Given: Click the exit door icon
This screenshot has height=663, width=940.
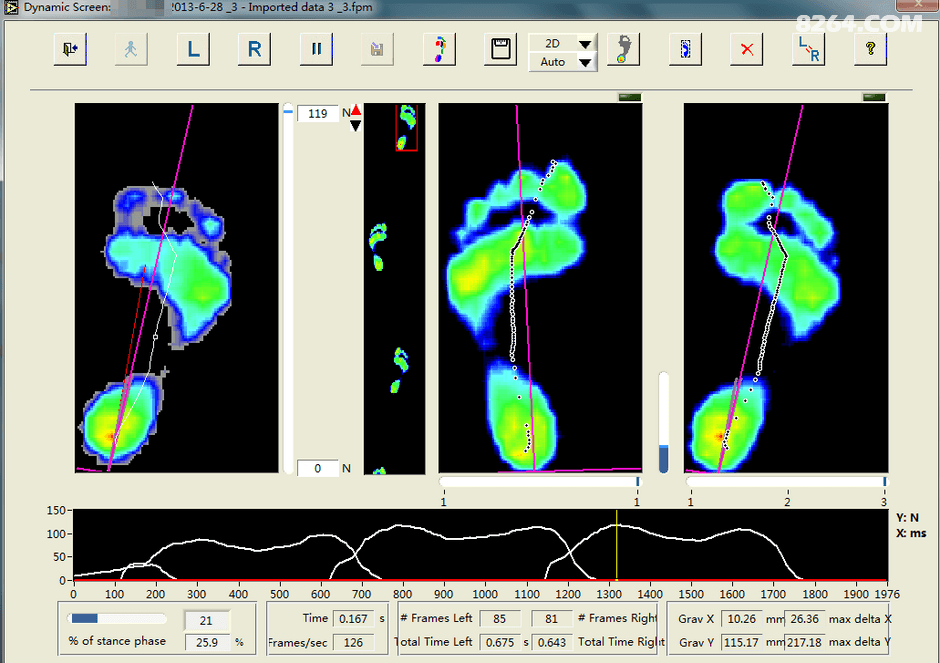Looking at the screenshot, I should pyautogui.click(x=71, y=49).
